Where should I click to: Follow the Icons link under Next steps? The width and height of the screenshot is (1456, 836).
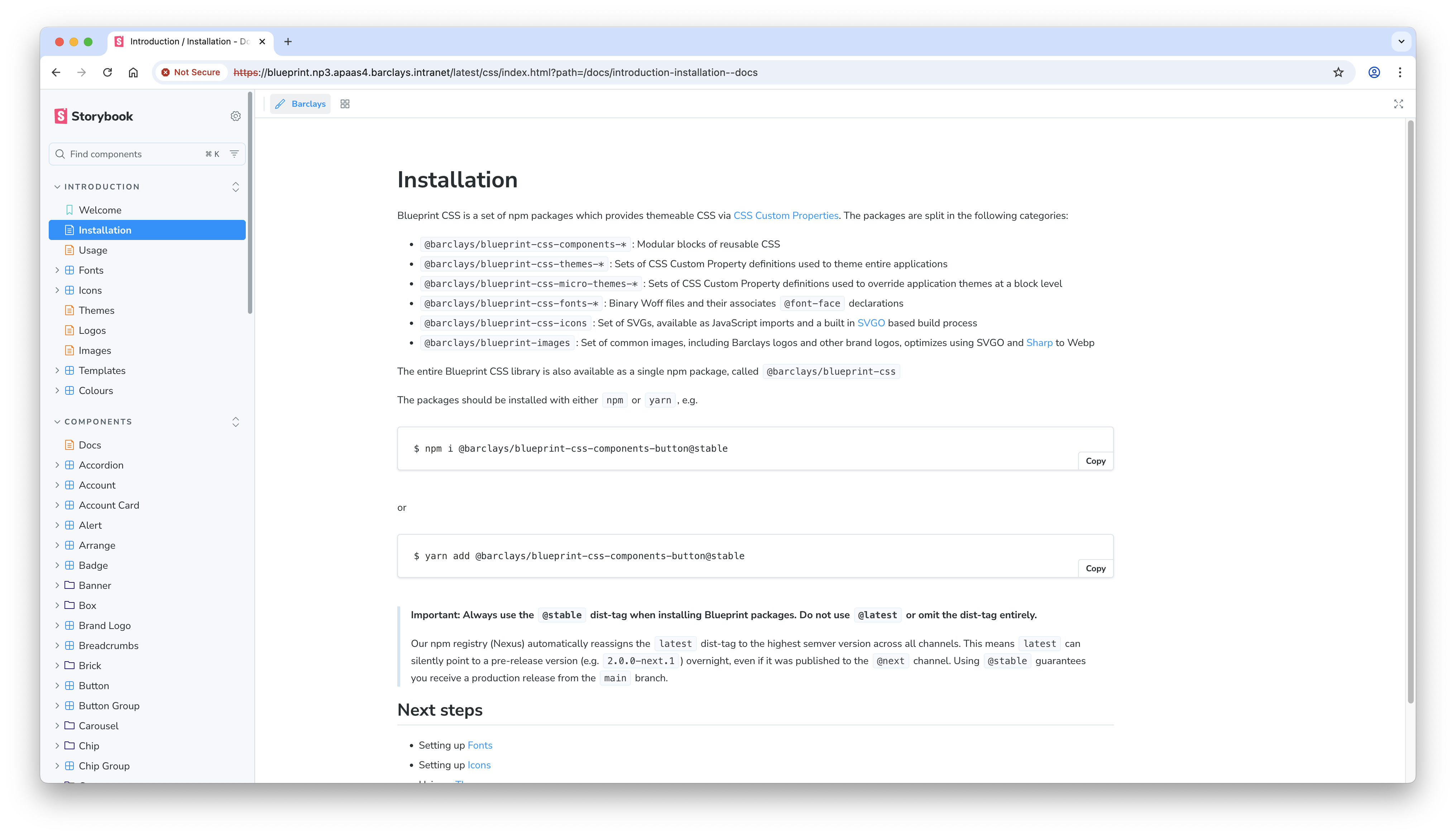tap(479, 765)
